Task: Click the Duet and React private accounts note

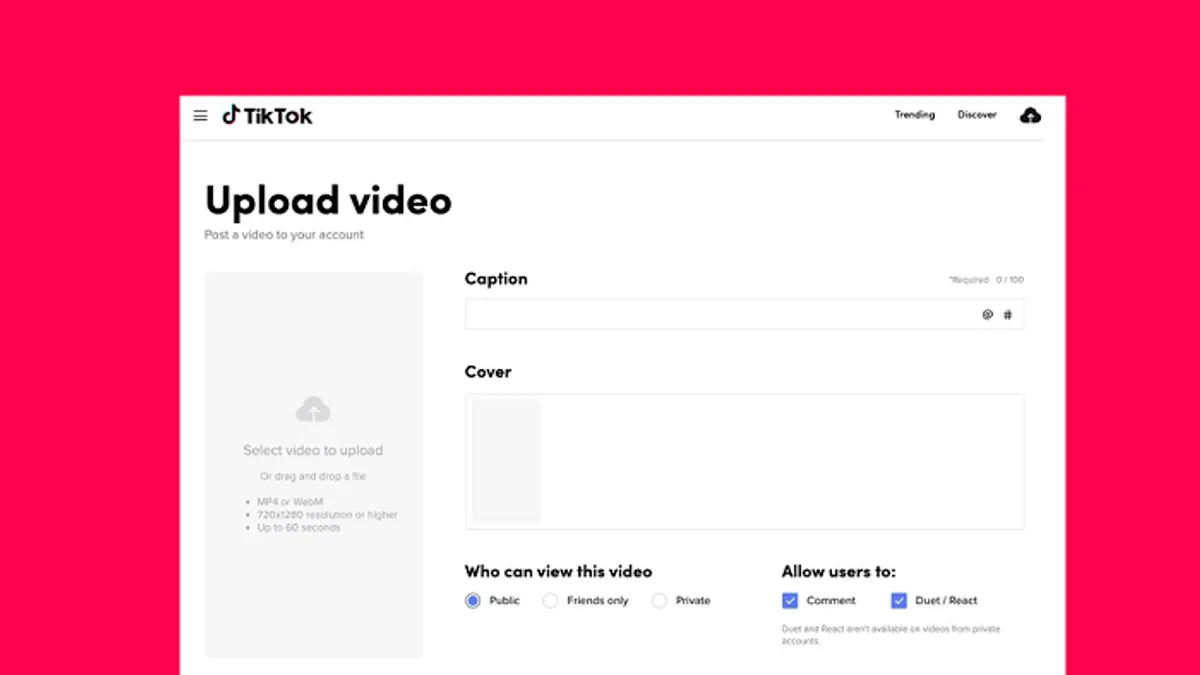Action: tap(891, 635)
